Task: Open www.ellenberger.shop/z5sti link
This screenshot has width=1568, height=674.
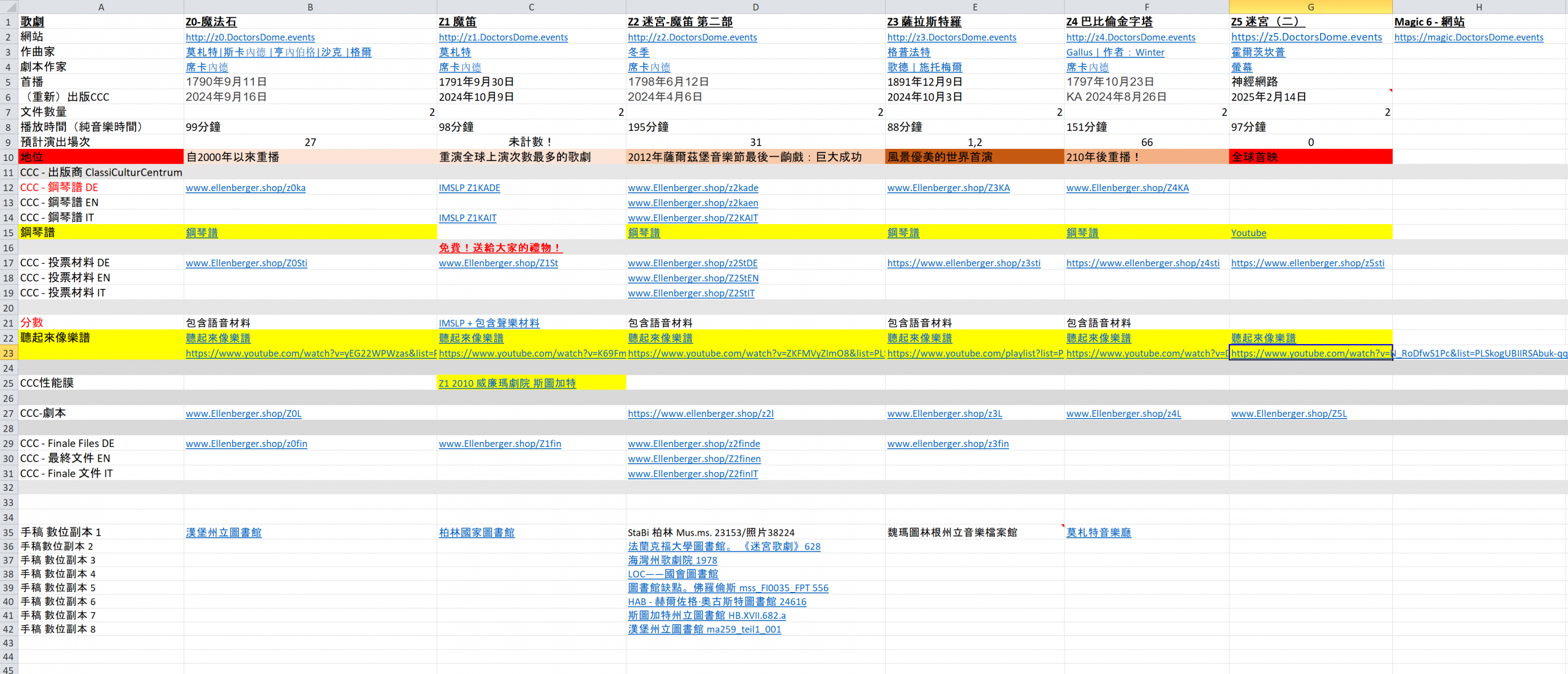Action: tap(1308, 263)
